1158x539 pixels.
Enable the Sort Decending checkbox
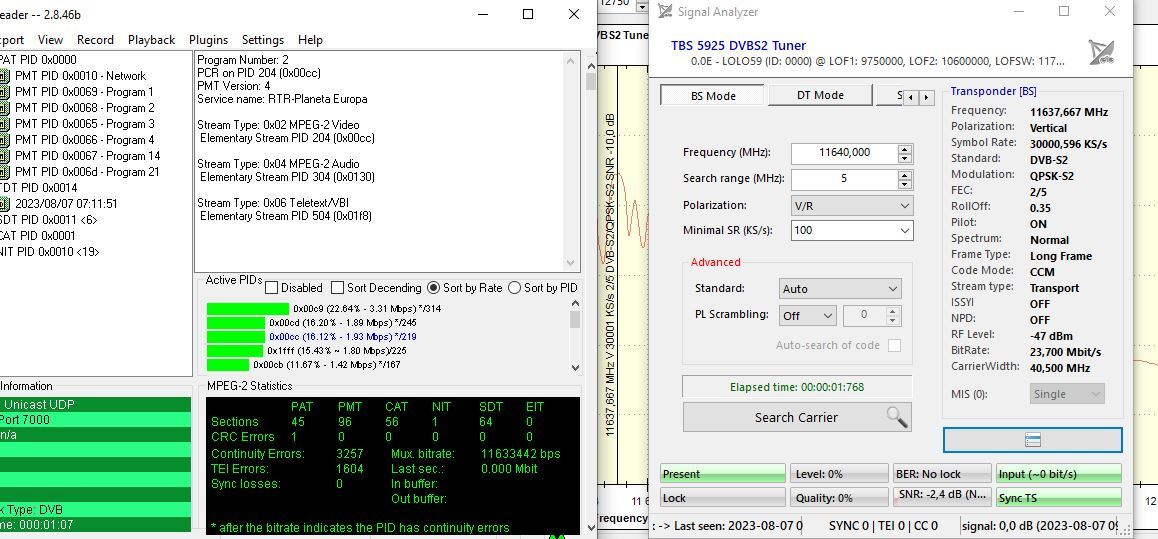point(338,288)
